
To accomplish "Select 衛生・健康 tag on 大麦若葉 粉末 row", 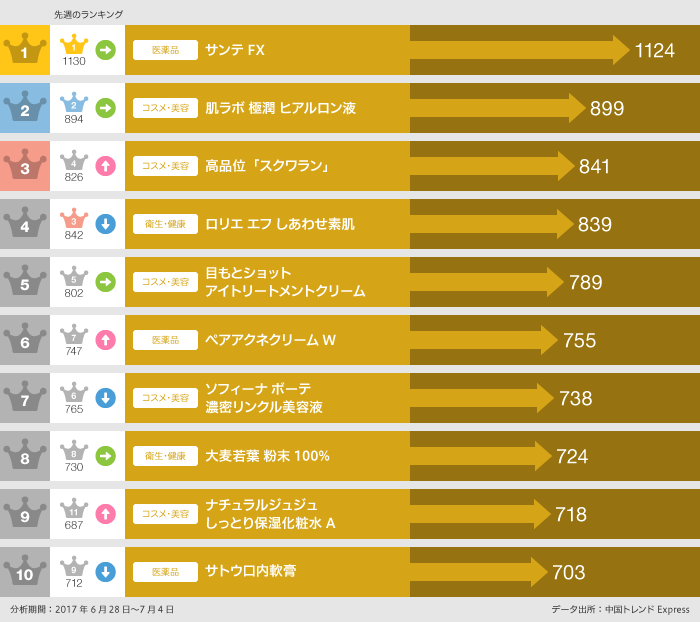I will (165, 456).
